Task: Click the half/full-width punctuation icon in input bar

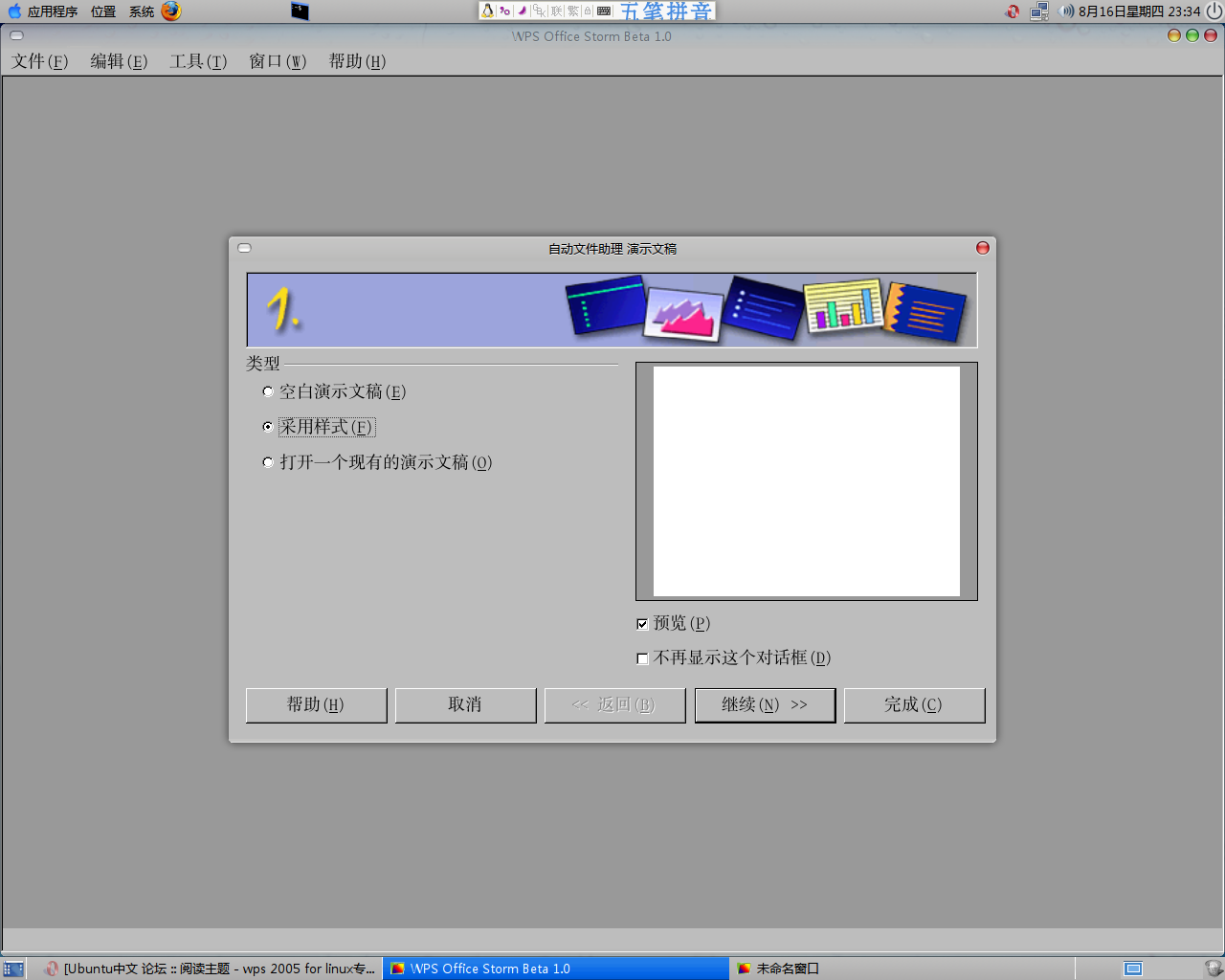Action: click(505, 11)
